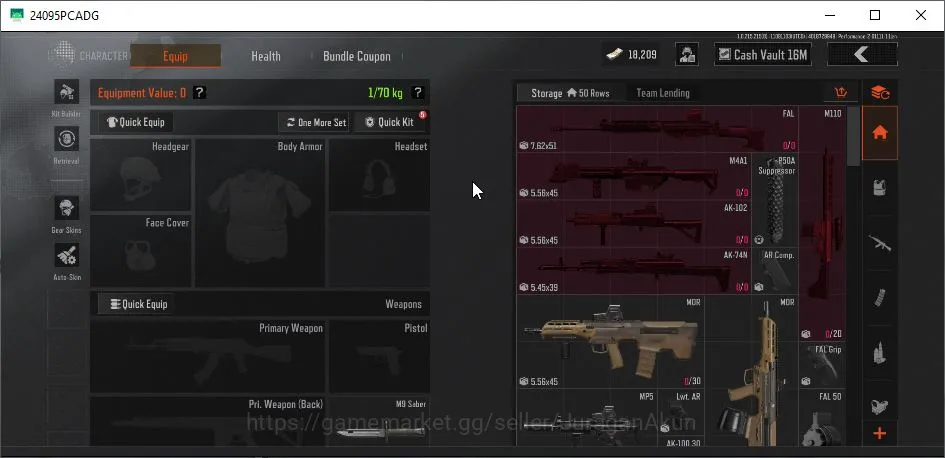Click gear Quick Equip button
The width and height of the screenshot is (945, 458).
(136, 122)
